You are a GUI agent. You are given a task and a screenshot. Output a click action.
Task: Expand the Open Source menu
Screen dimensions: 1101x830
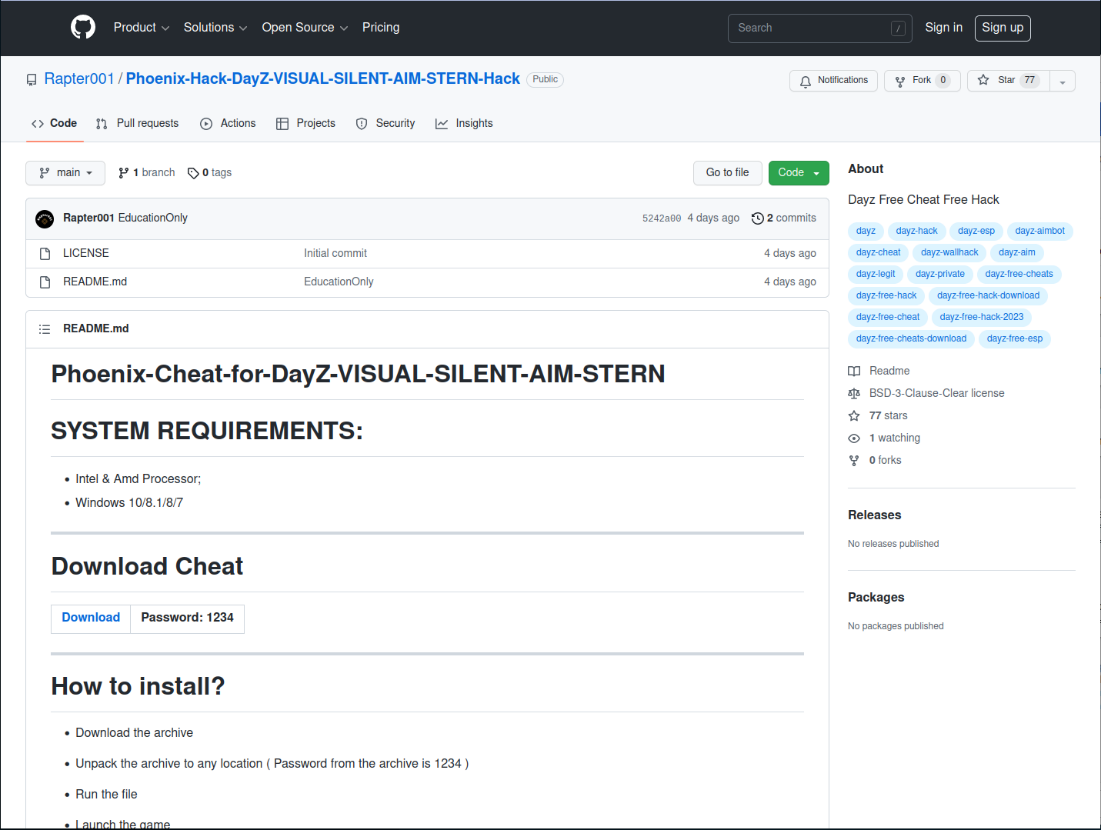point(305,27)
